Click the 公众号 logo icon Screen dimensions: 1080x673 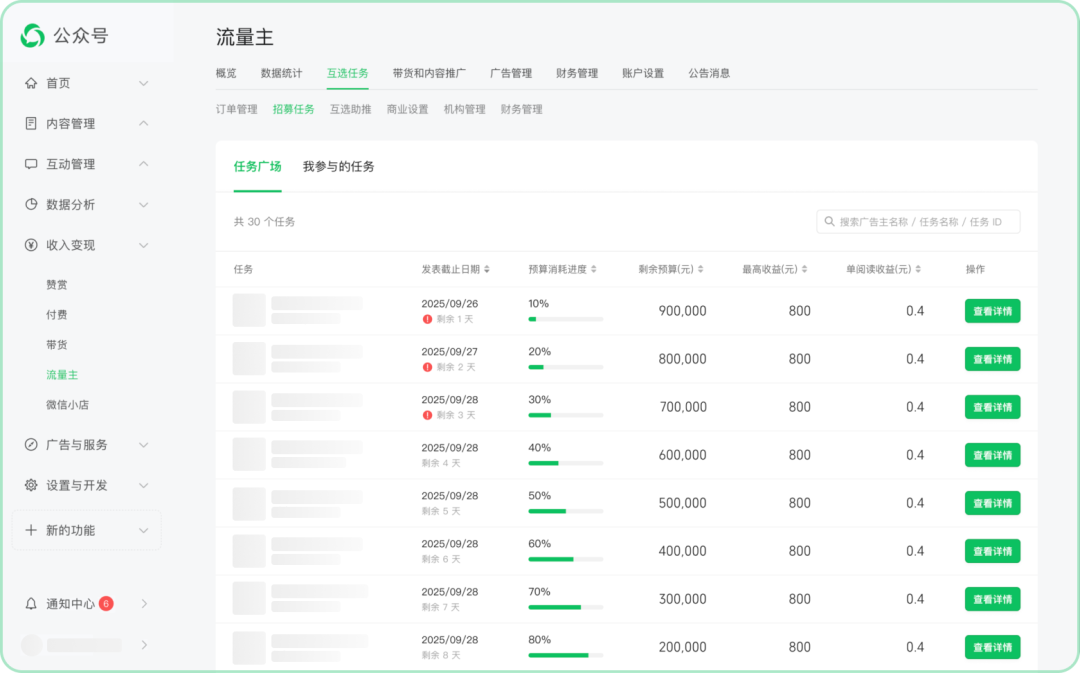(x=33, y=36)
